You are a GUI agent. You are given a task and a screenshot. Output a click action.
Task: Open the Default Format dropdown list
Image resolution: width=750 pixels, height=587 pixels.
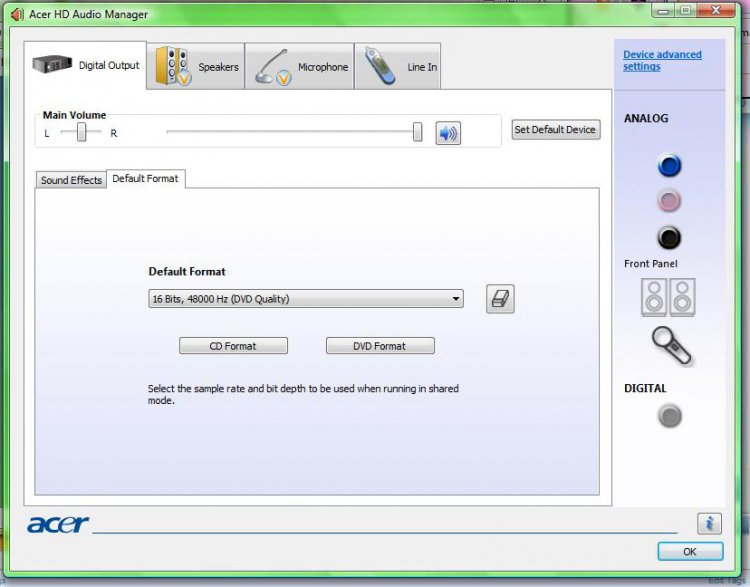(x=306, y=299)
